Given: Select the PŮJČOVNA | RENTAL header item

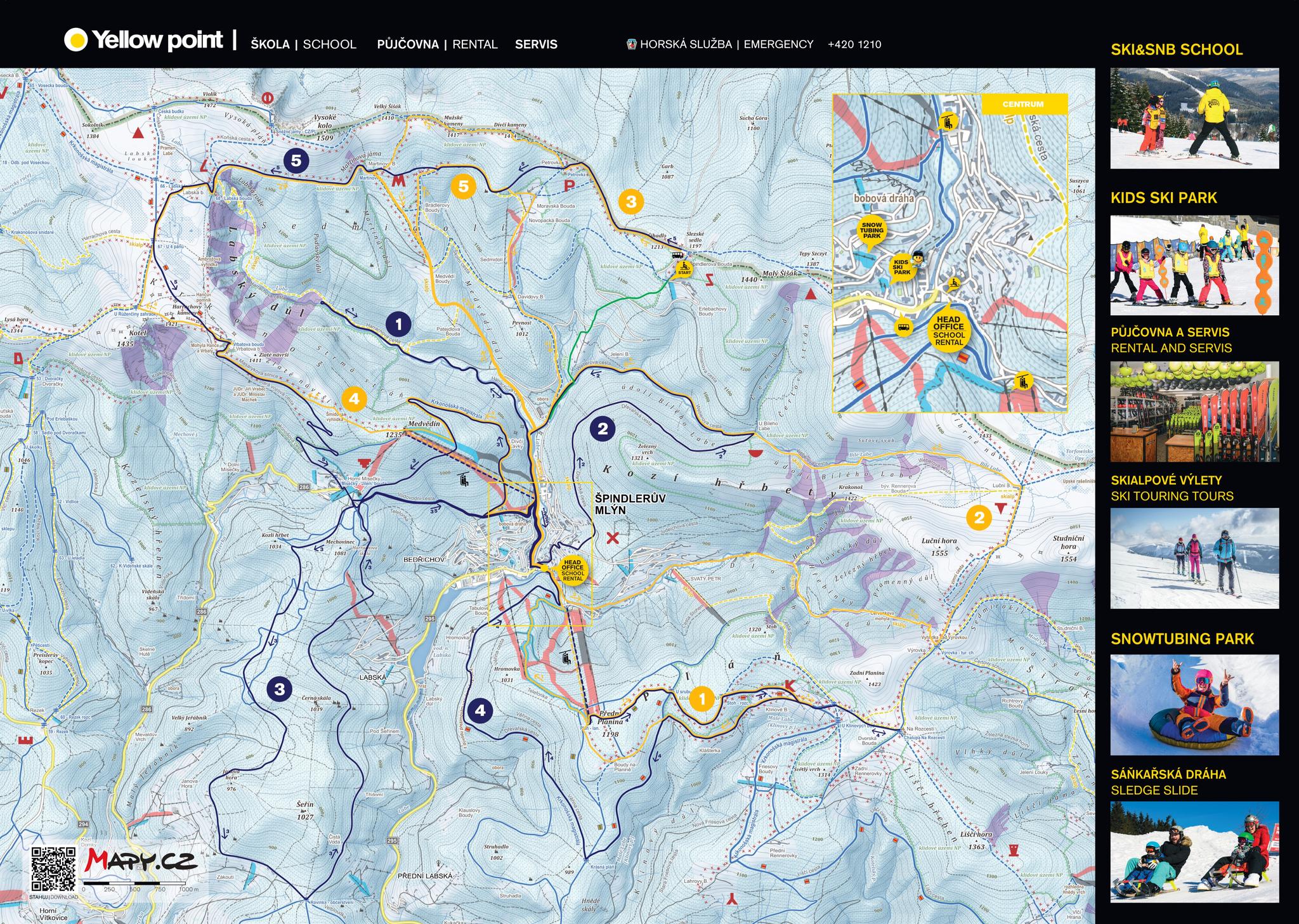Looking at the screenshot, I should point(437,44).
